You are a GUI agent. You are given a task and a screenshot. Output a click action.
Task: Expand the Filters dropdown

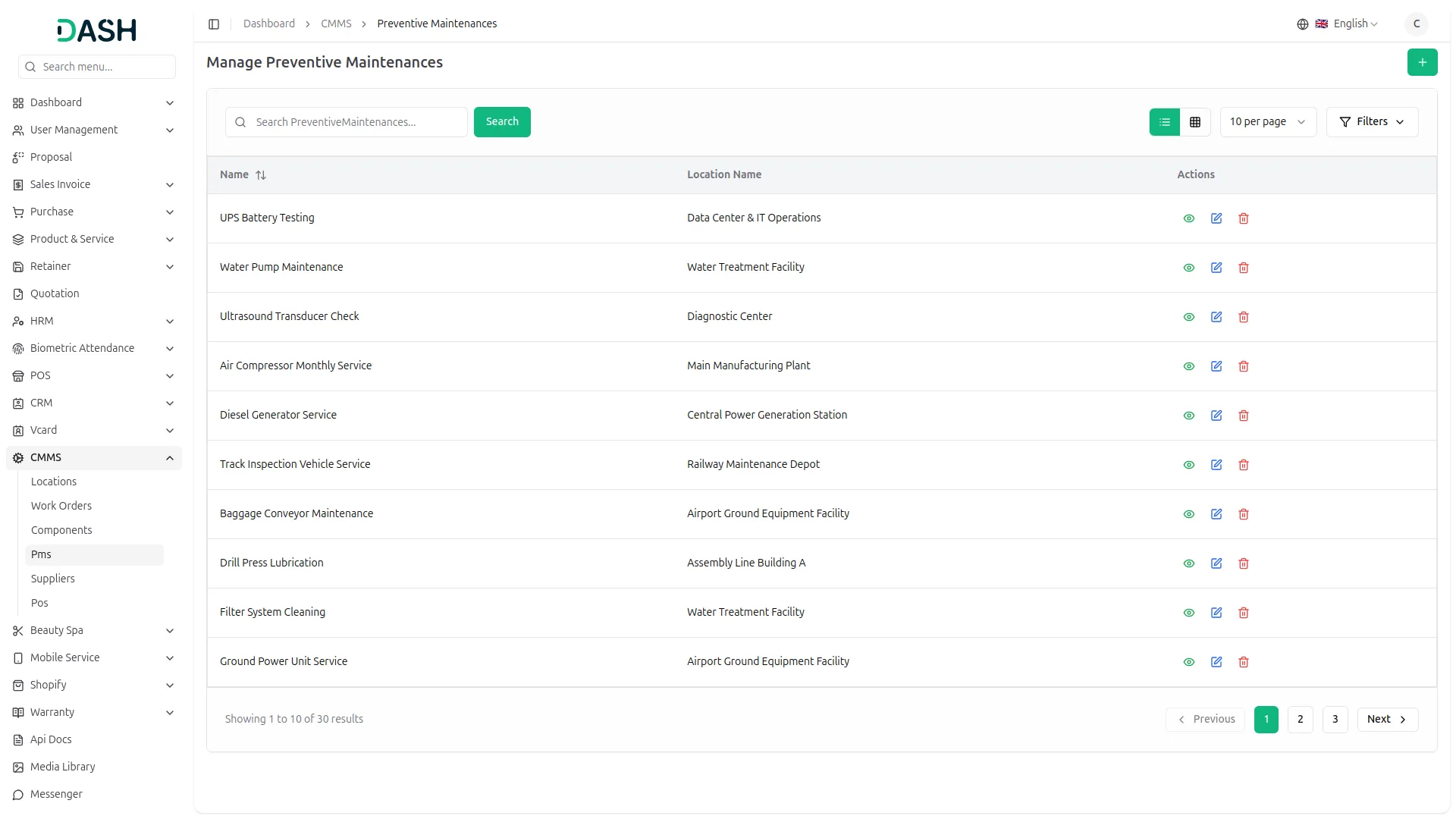pyautogui.click(x=1371, y=122)
